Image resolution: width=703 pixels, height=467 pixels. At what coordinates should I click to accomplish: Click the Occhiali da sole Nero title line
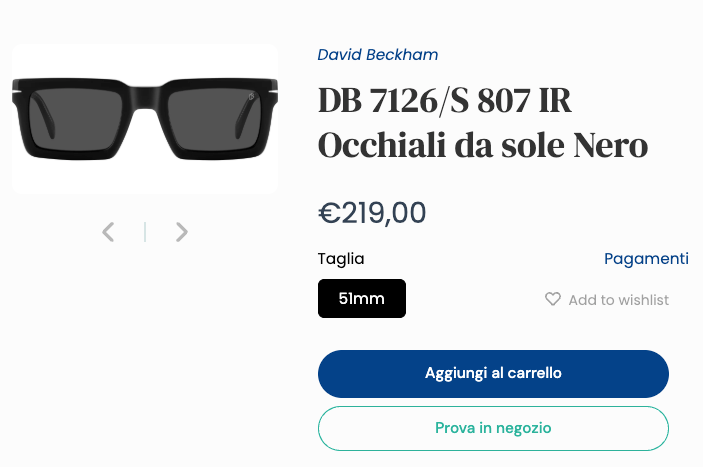tap(483, 145)
